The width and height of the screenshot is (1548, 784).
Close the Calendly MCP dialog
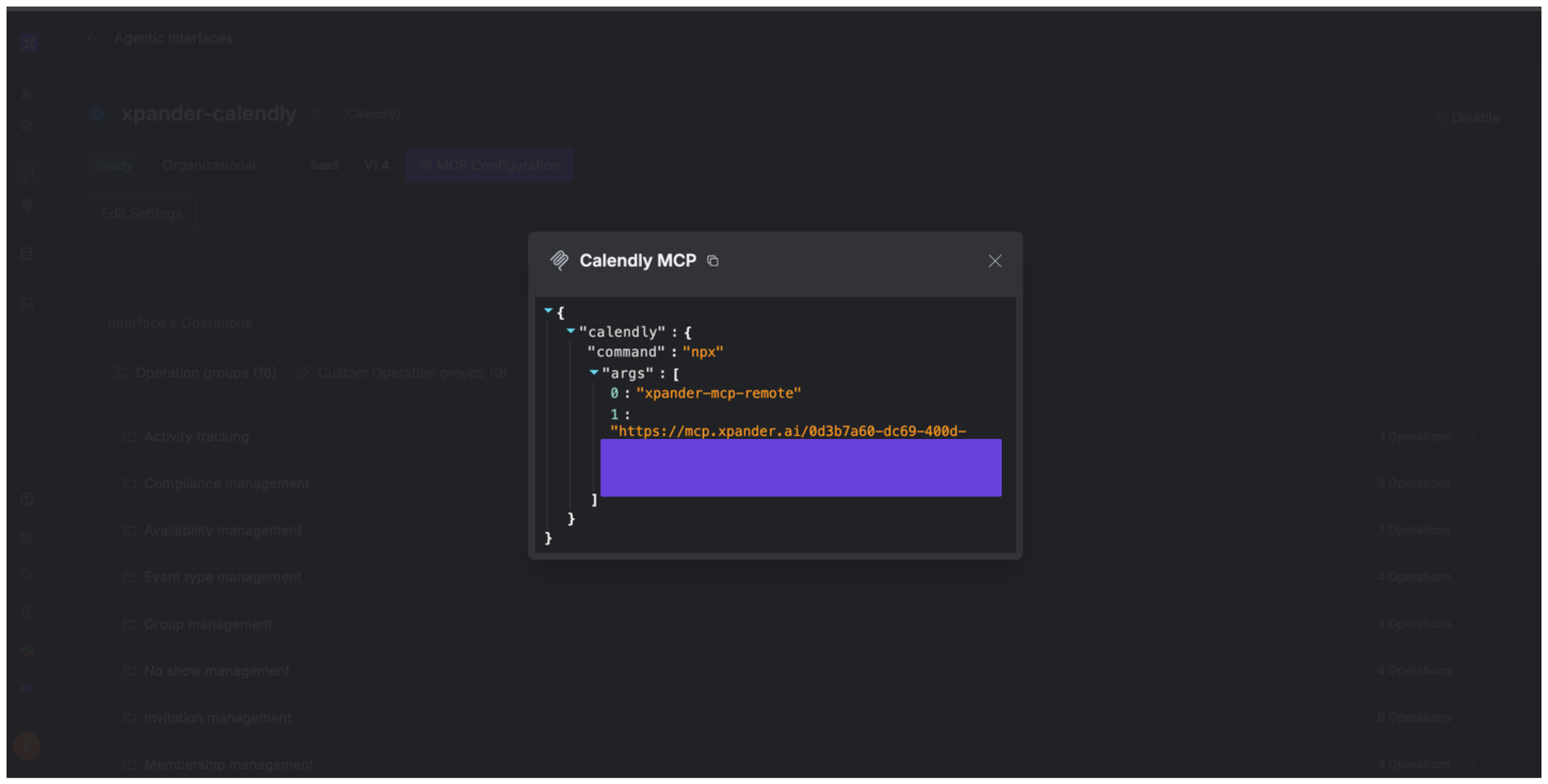995,261
